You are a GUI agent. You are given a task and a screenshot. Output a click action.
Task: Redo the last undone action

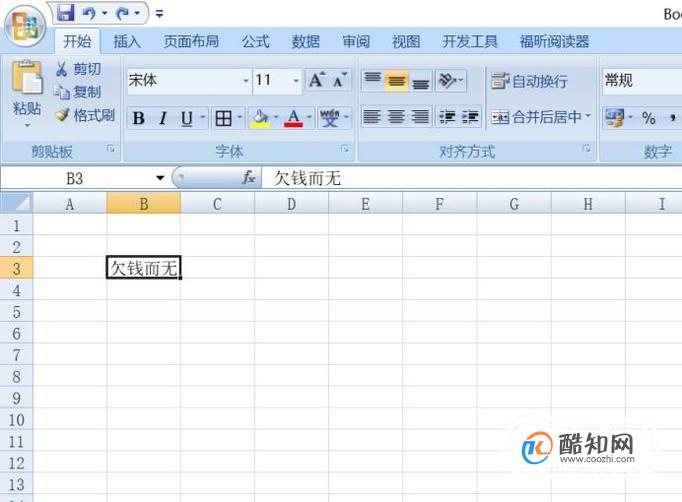[122, 13]
